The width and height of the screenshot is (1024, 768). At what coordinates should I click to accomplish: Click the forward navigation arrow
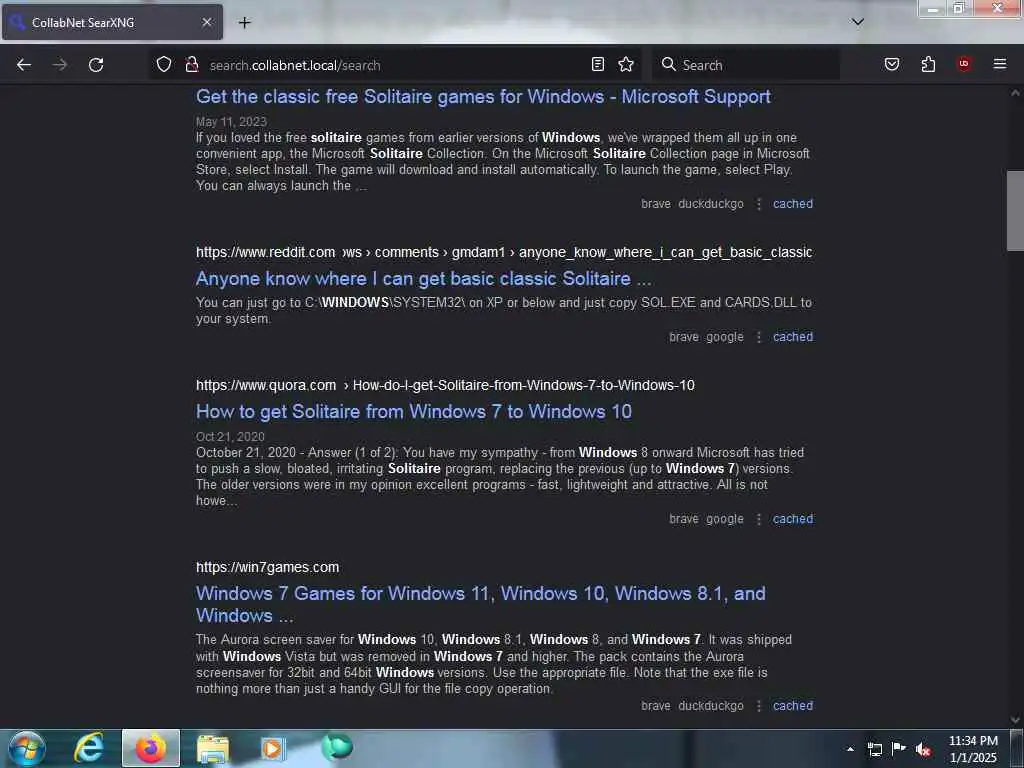tap(59, 65)
